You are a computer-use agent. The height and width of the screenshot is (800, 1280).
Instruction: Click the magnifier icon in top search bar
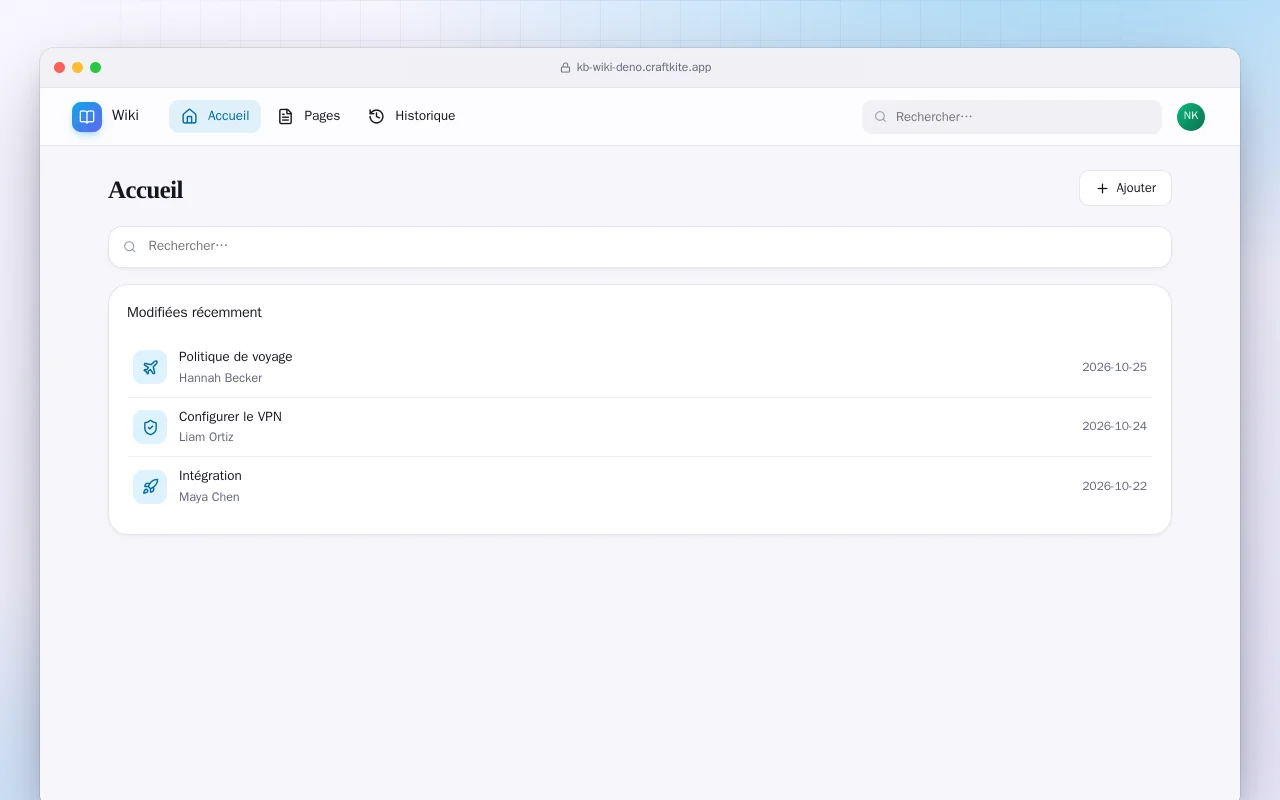[881, 117]
